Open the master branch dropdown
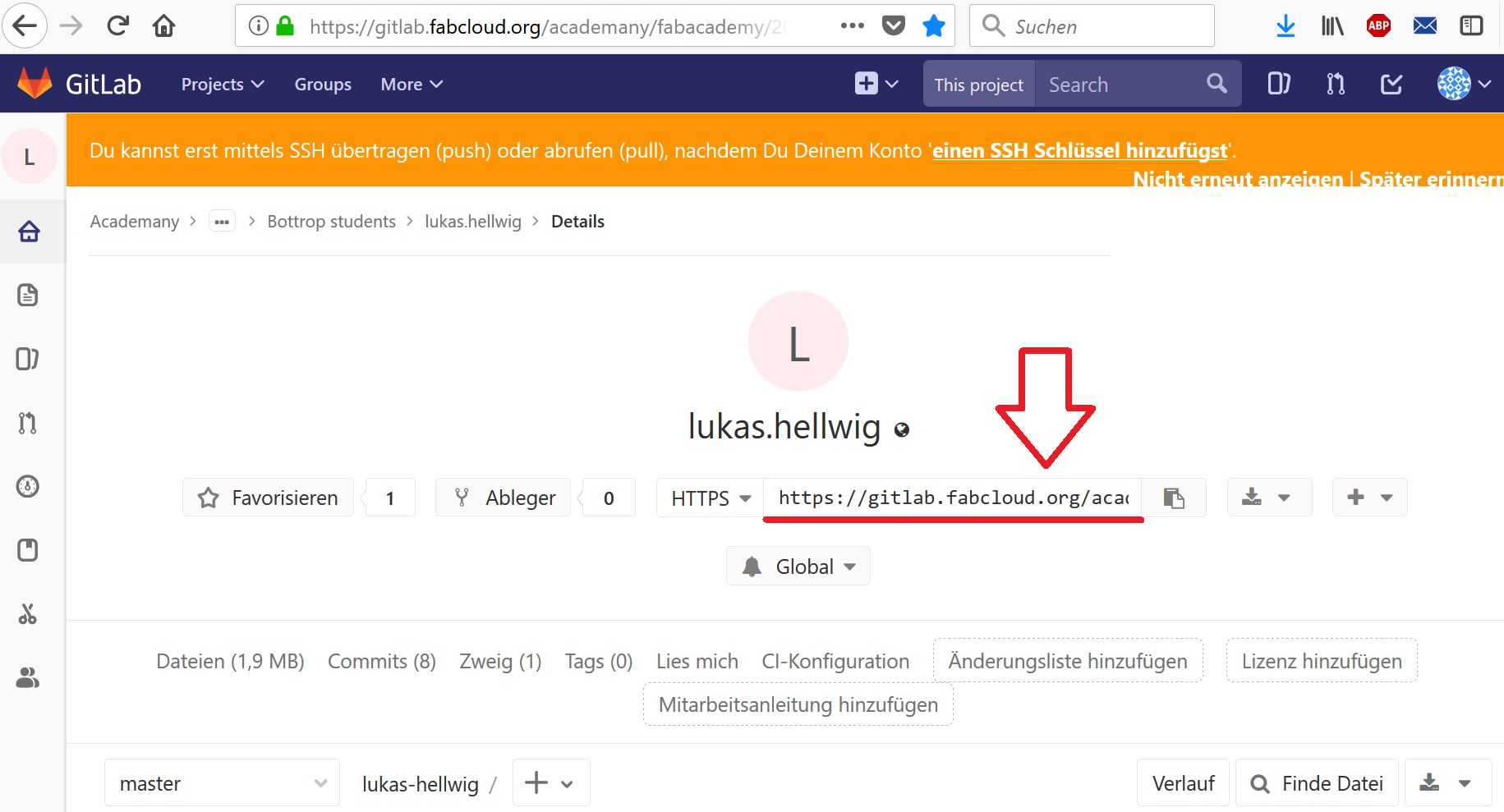Screen dimensions: 1504x812 click(220, 782)
